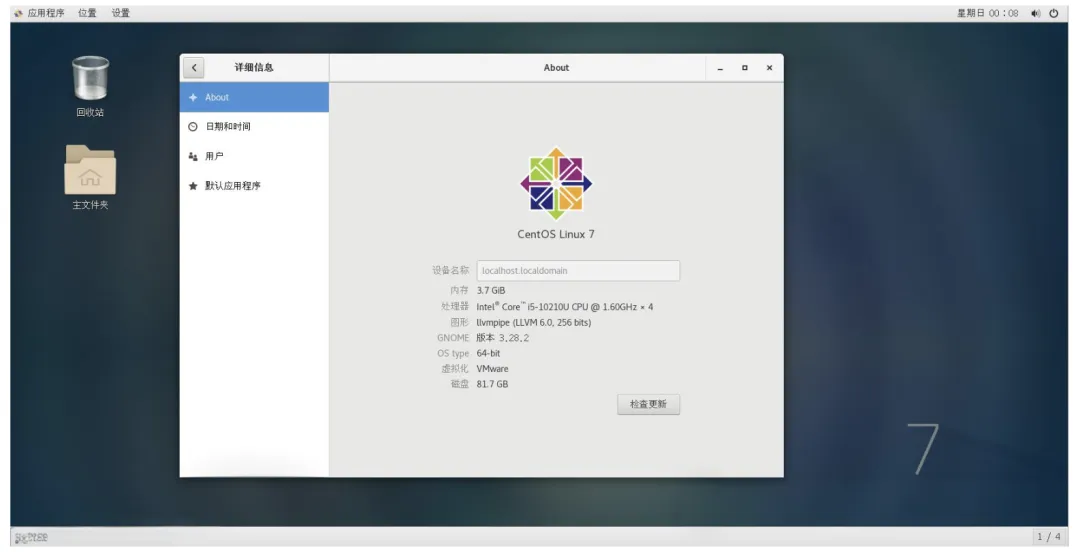Click the processor text Intel Core i5-10210U
Screen dimensions: 1080x552
pyautogui.click(x=565, y=307)
